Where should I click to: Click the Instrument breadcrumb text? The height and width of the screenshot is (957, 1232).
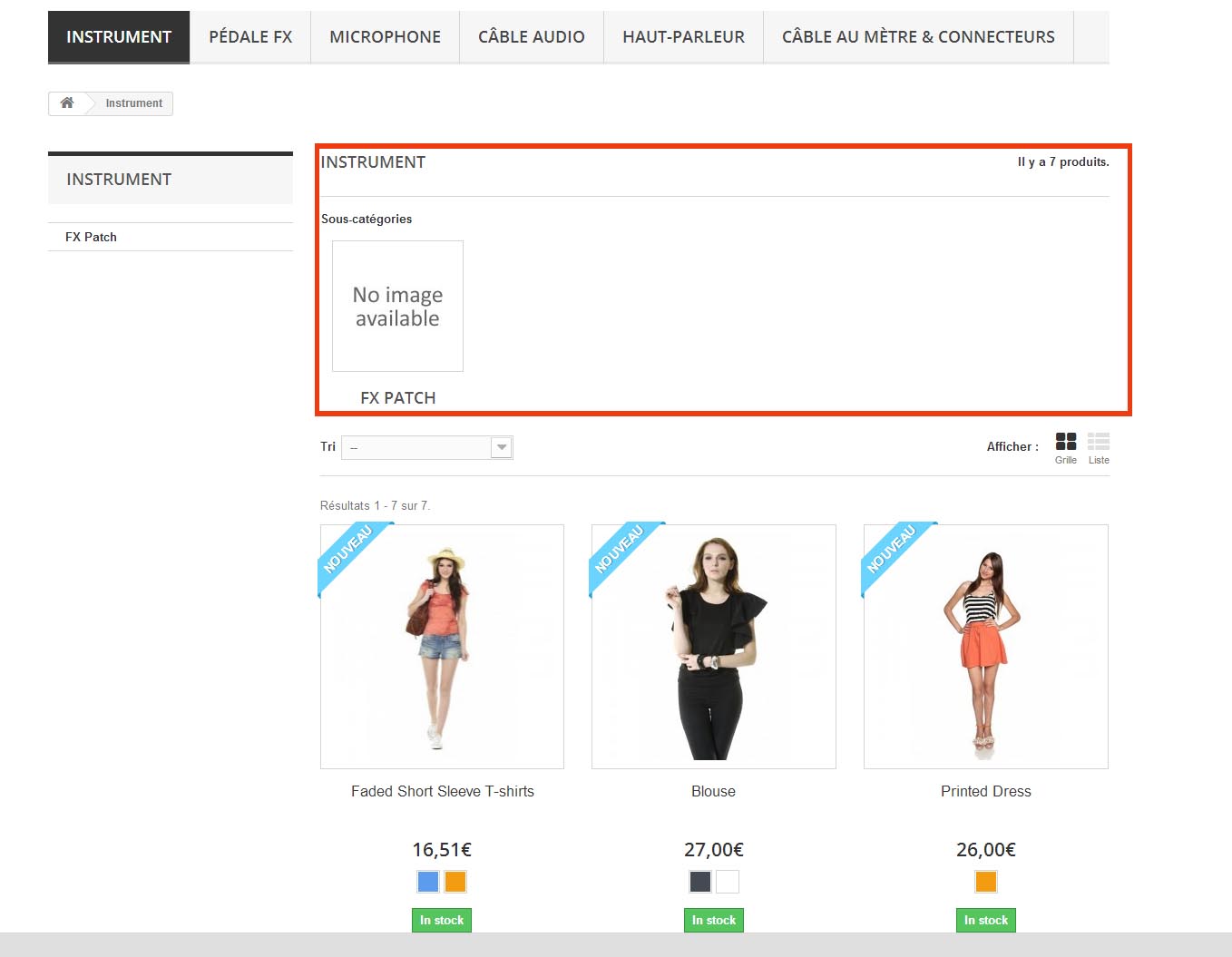pos(134,103)
